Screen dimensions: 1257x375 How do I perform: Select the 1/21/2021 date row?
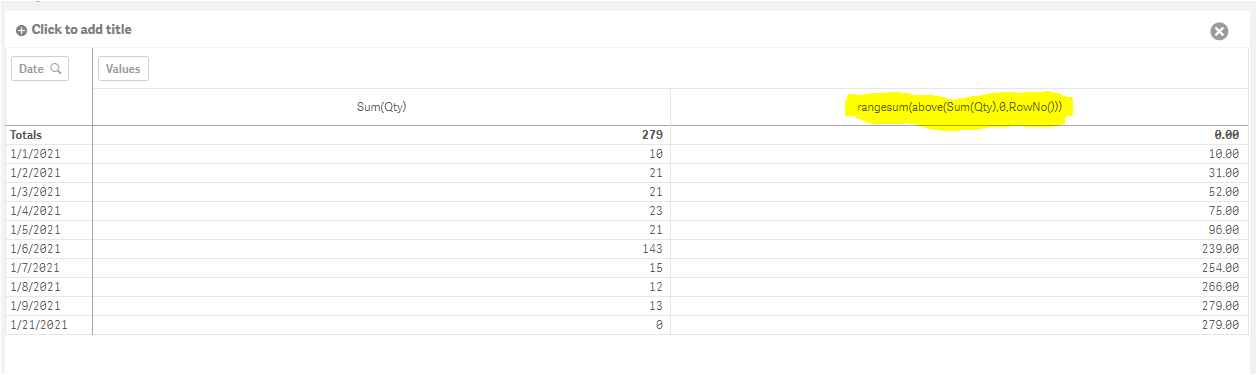click(x=628, y=325)
